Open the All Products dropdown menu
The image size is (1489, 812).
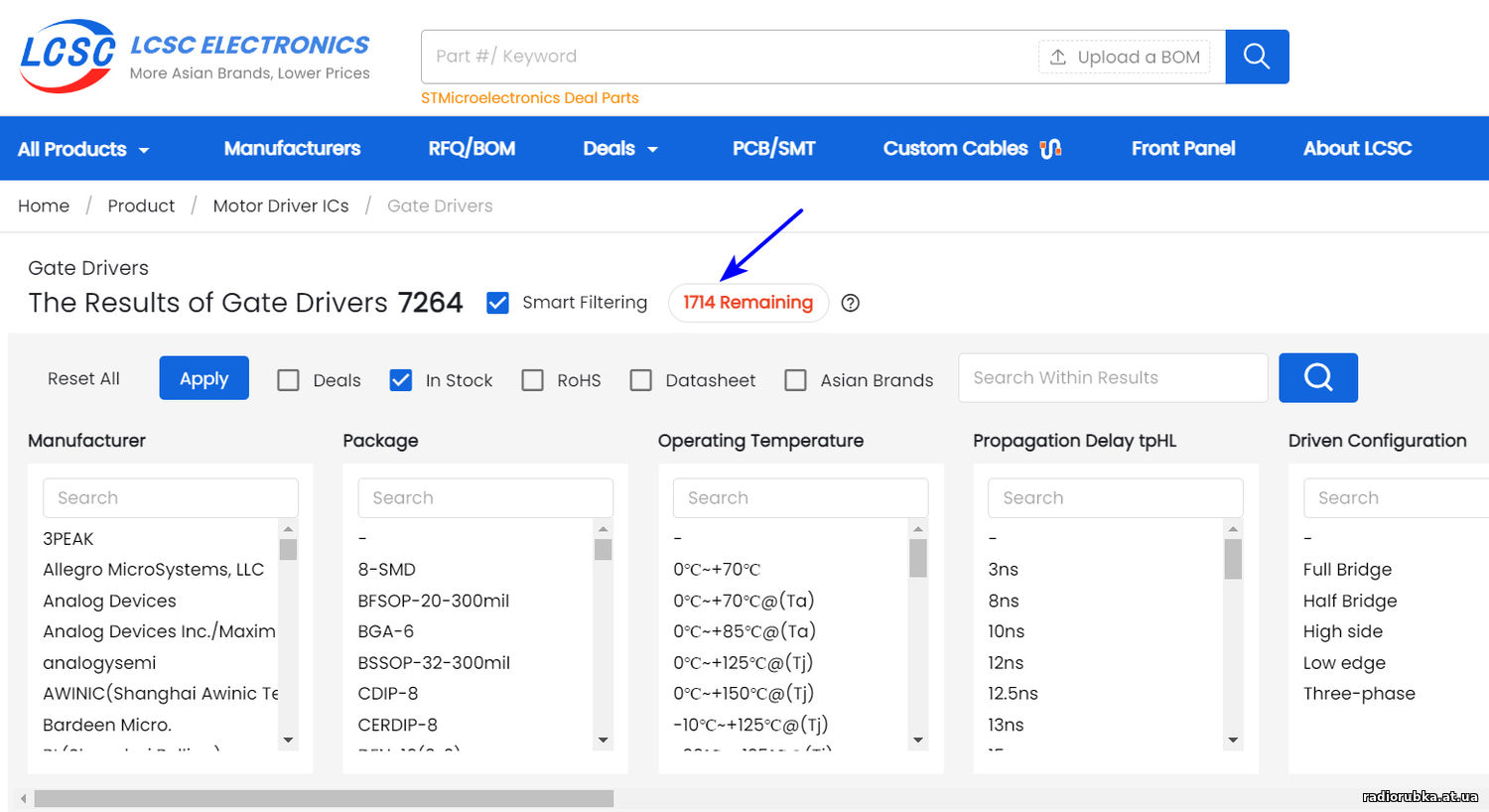[83, 149]
